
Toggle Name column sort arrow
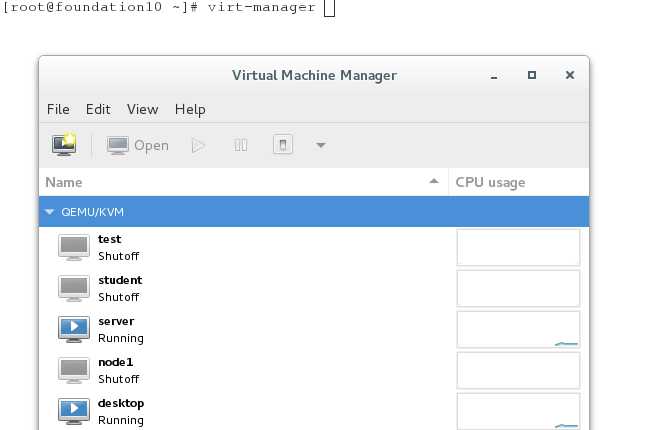coord(434,181)
